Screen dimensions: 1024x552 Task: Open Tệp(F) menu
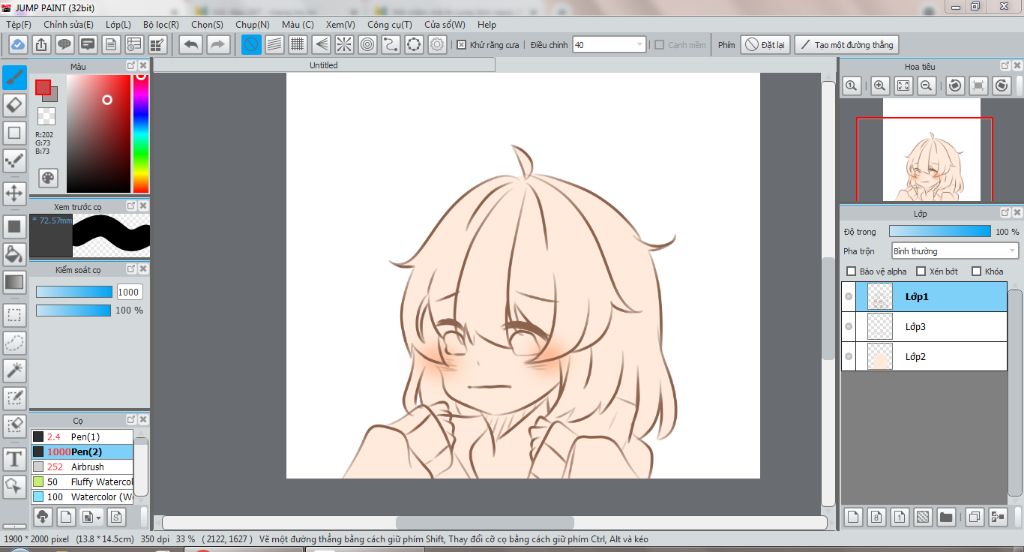(x=19, y=24)
